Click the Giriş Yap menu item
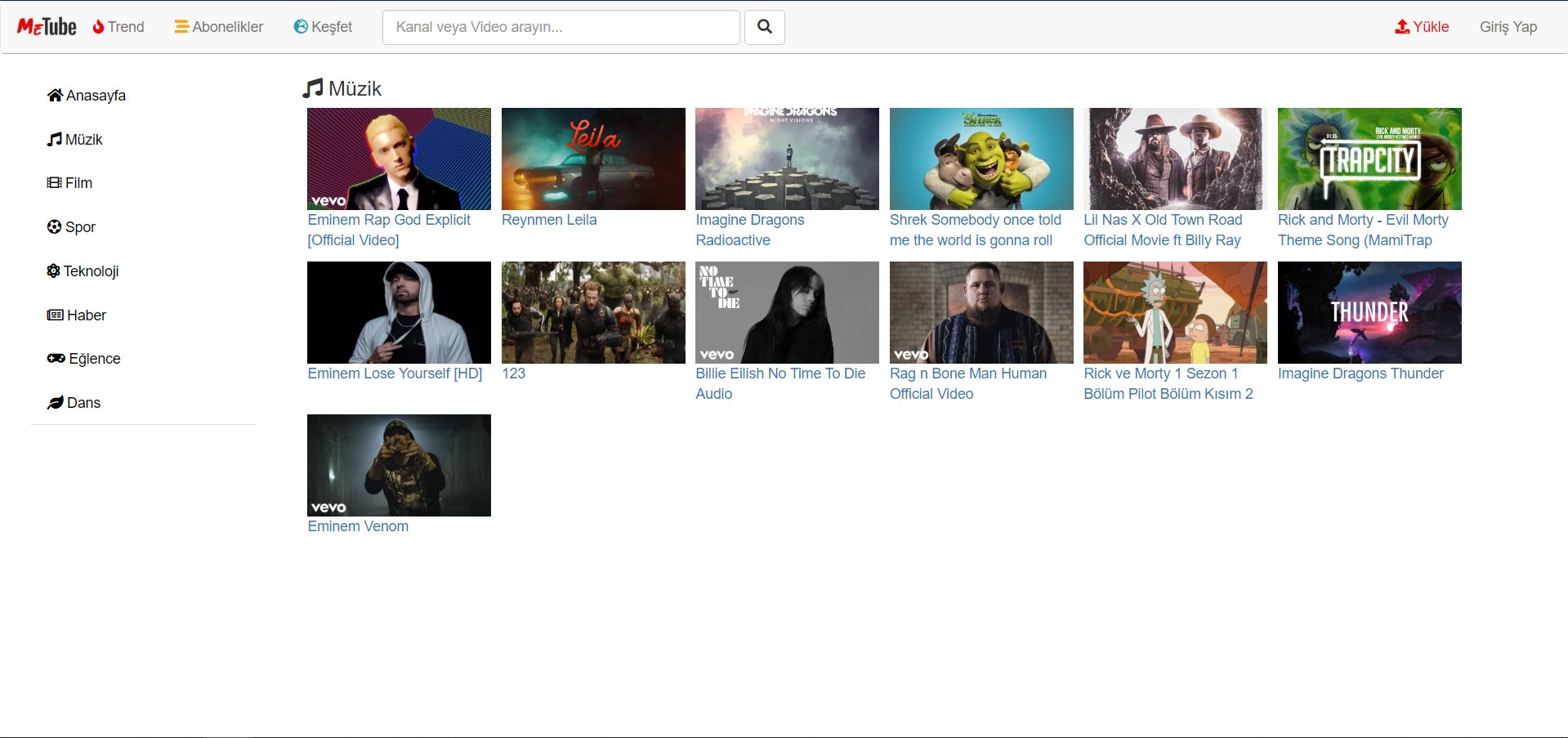The width and height of the screenshot is (1568, 738). pos(1508,26)
